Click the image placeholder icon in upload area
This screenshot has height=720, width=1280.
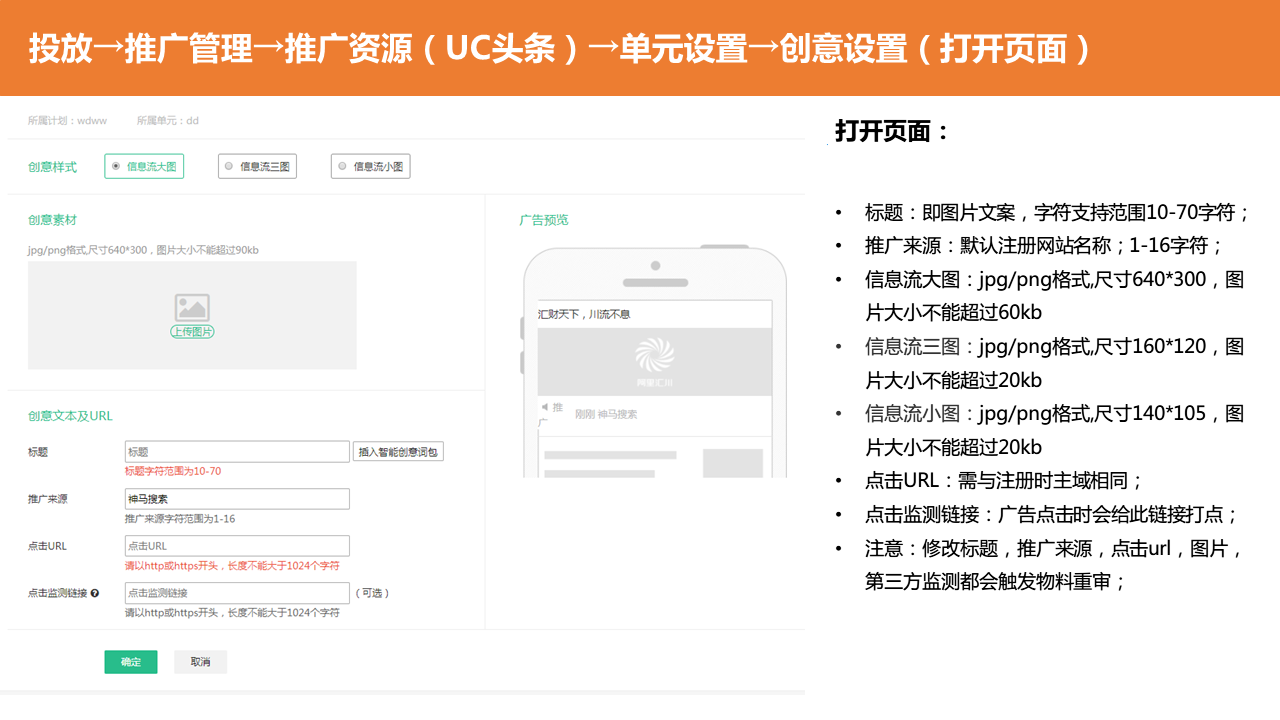point(191,307)
